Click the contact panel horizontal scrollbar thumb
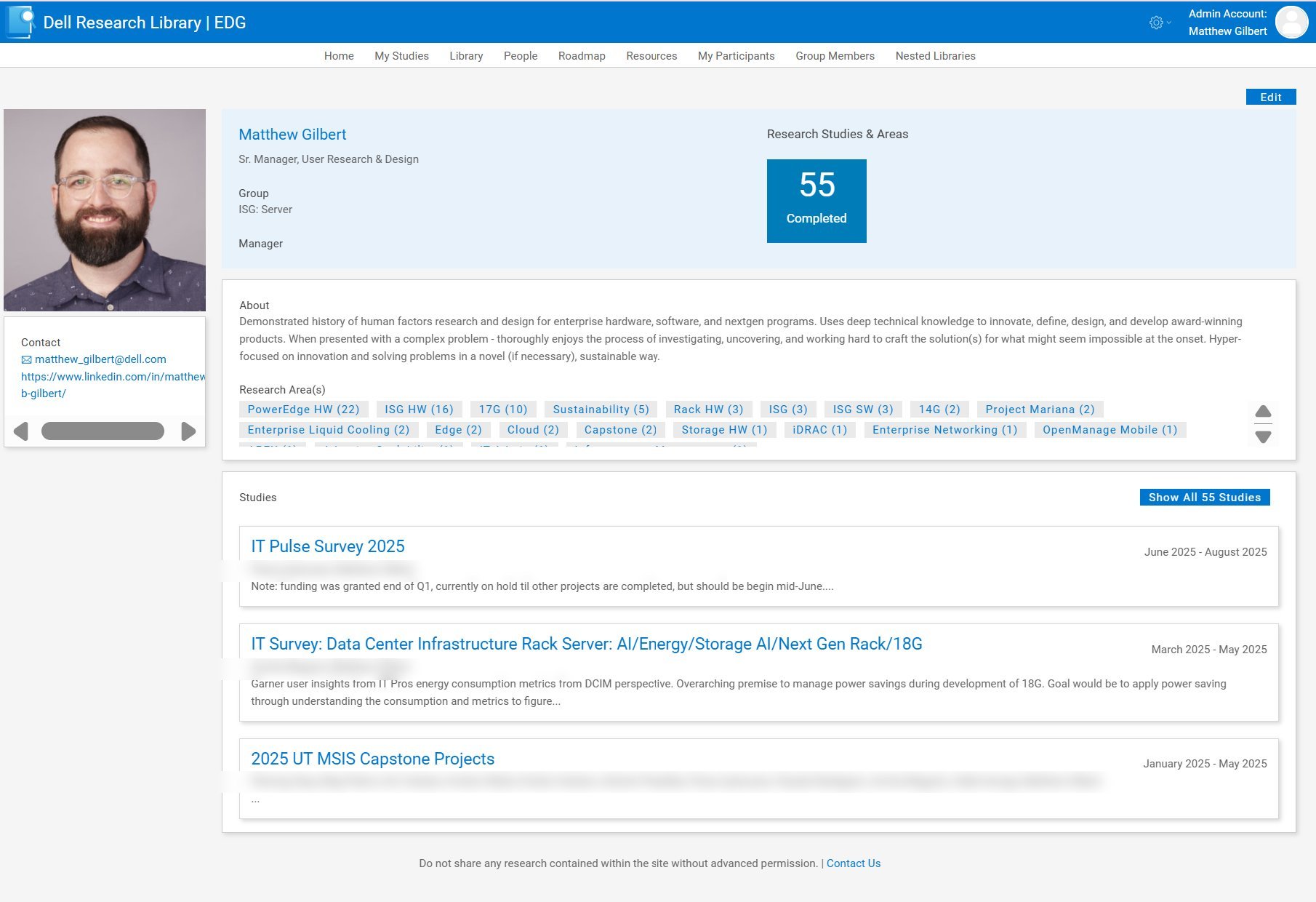Image resolution: width=1316 pixels, height=902 pixels. pos(103,431)
